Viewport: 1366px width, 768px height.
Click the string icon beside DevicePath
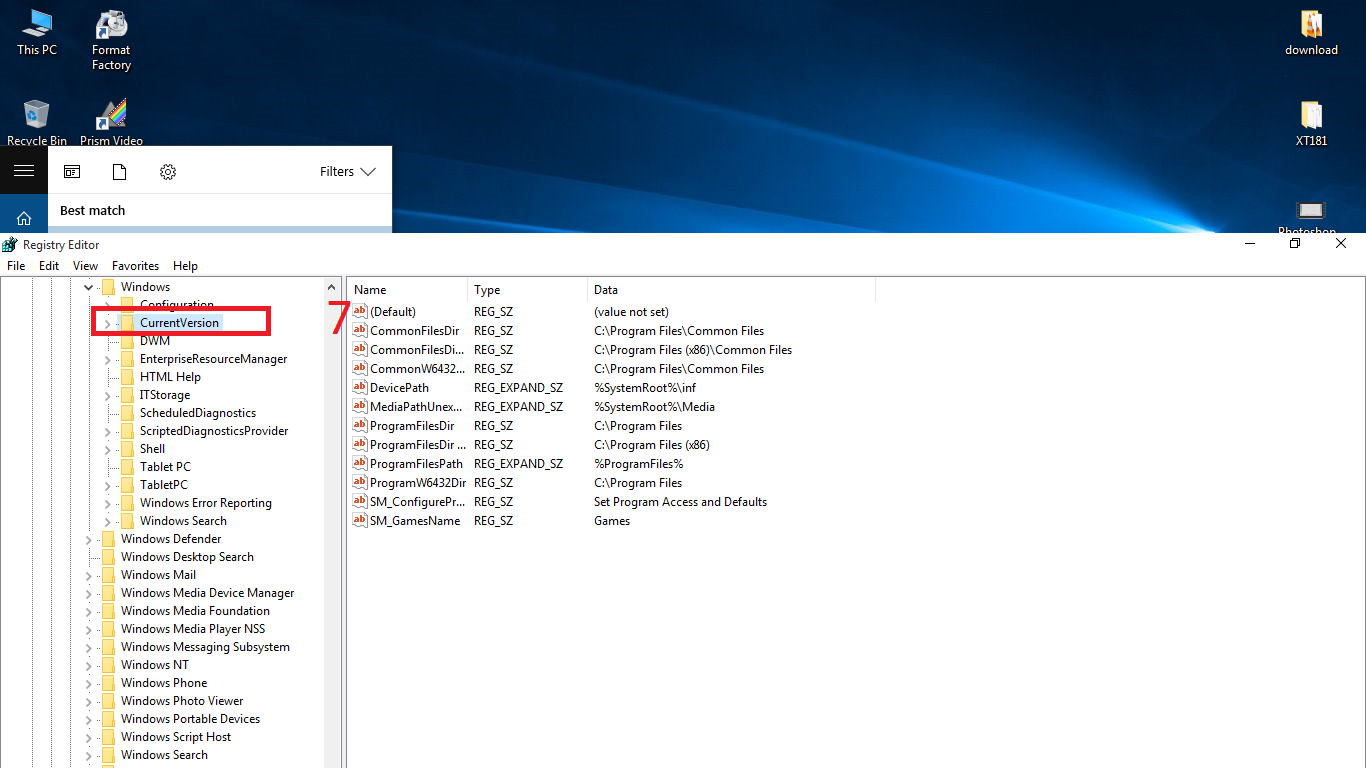(361, 388)
